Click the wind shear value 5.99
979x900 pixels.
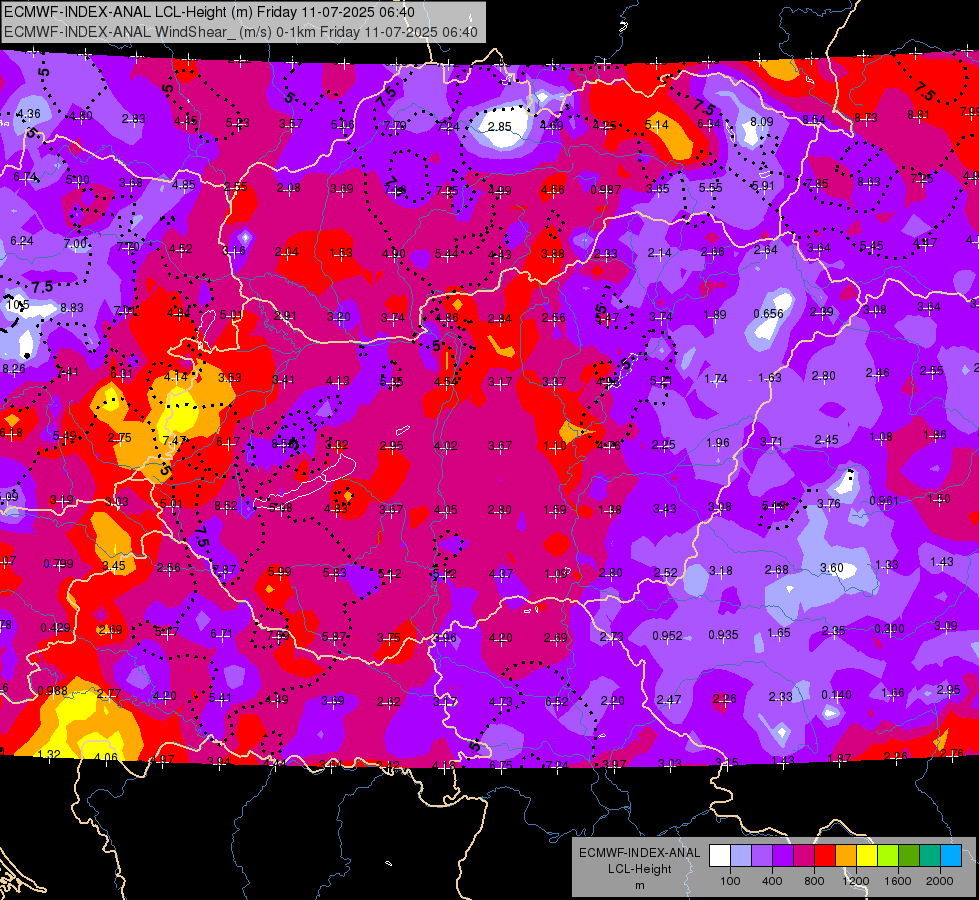[279, 571]
